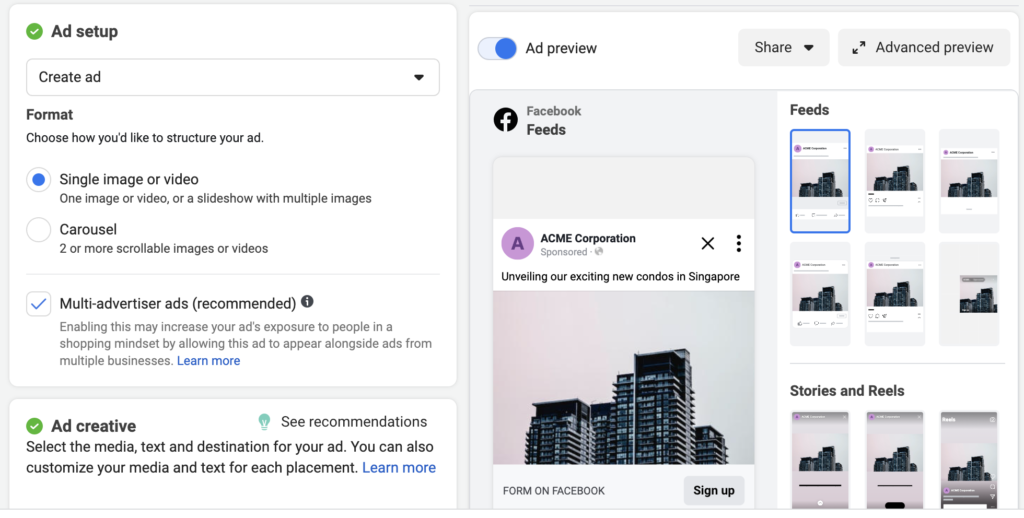Select the second Feeds thumbnail in top row
The width and height of the screenshot is (1024, 518).
point(895,182)
